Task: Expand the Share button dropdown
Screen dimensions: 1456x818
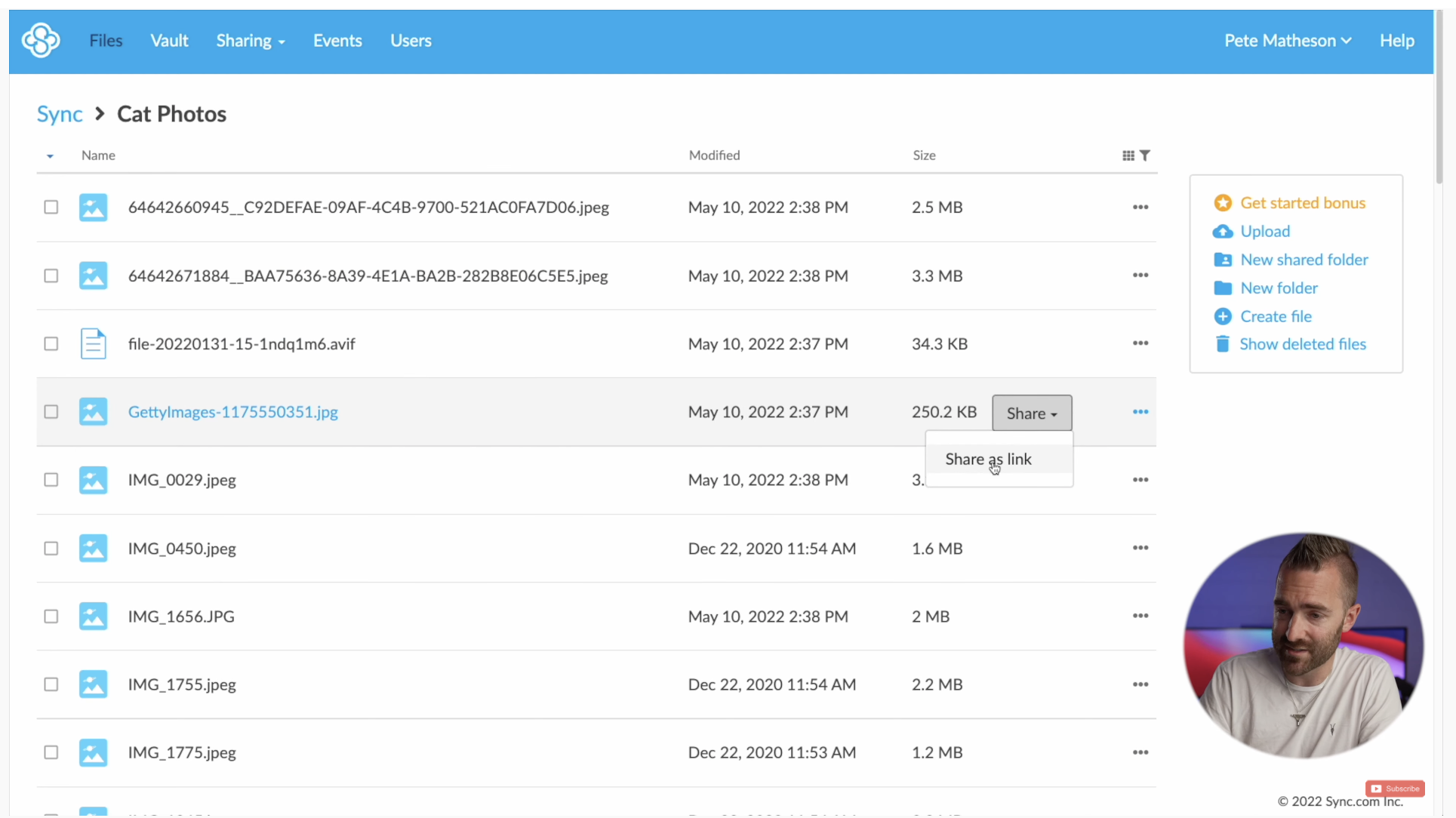Action: pos(1032,412)
